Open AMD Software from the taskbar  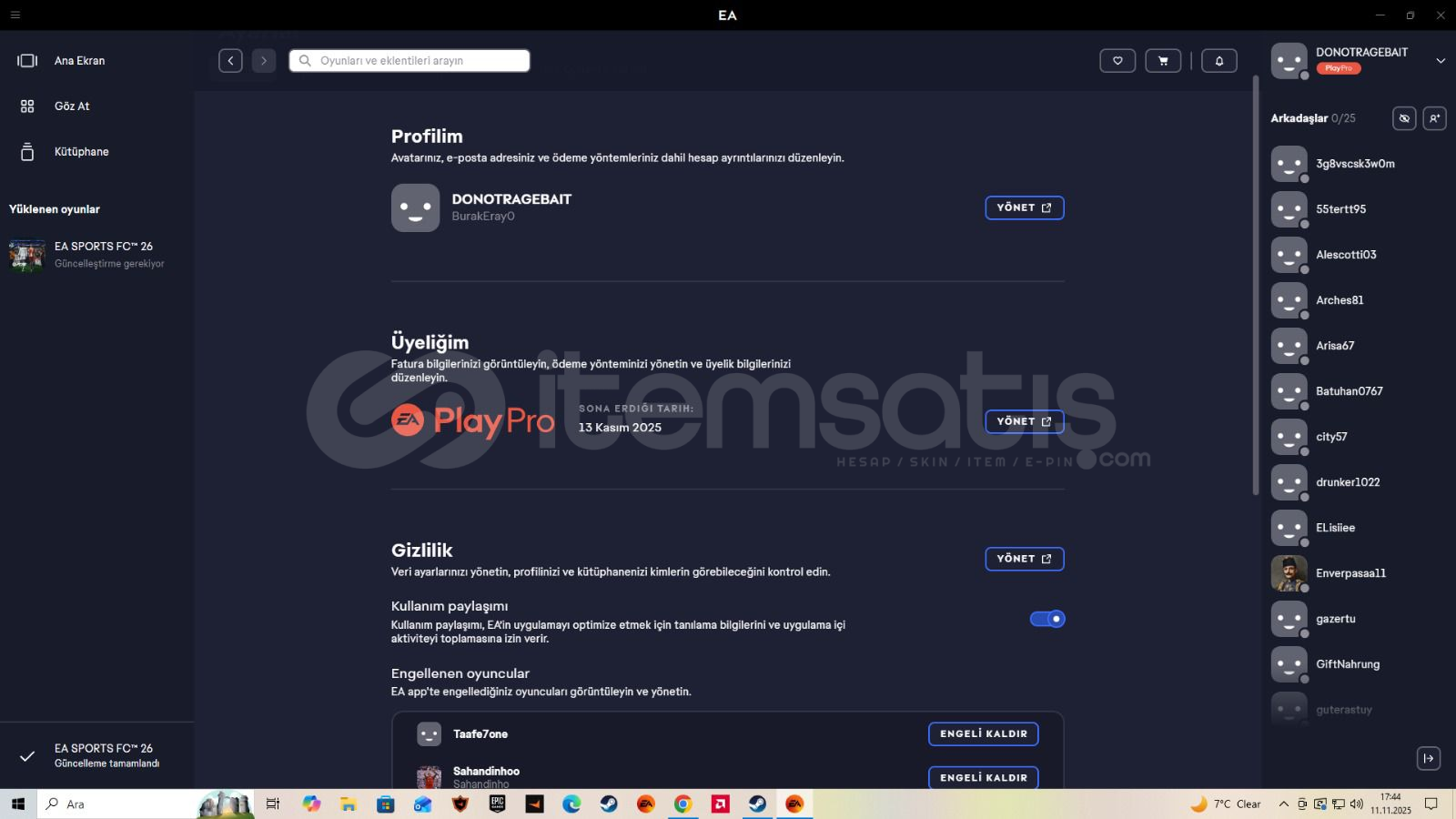(x=720, y=804)
